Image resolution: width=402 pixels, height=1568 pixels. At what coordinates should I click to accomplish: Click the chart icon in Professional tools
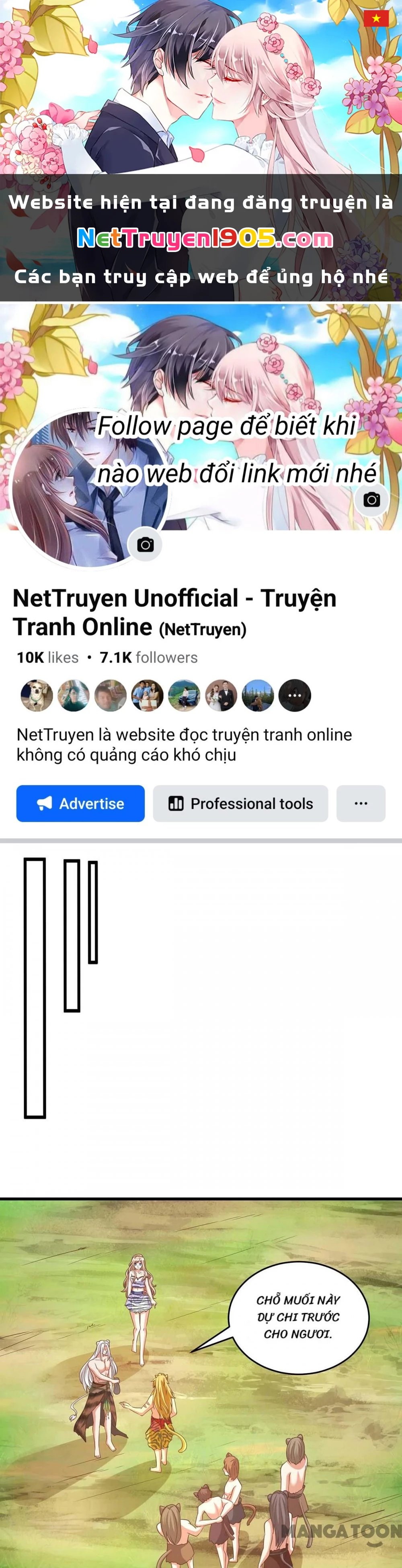176,803
